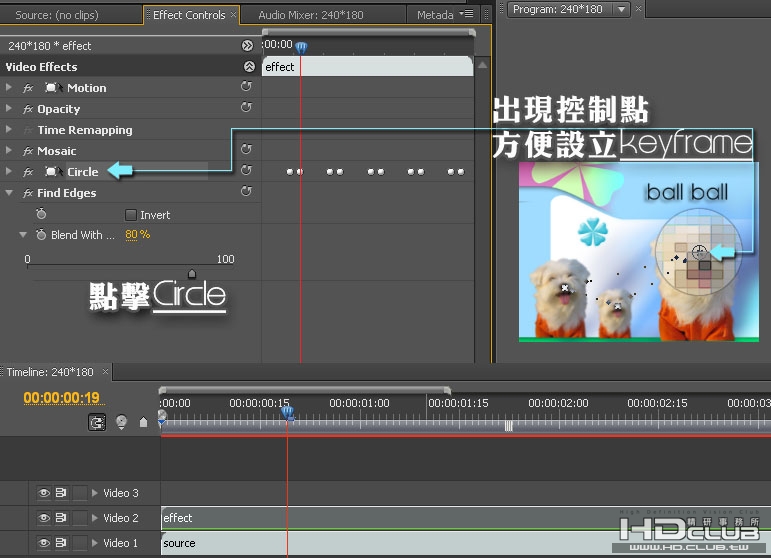The image size is (771, 558).
Task: Enable the Invert checkbox
Action: pos(131,215)
